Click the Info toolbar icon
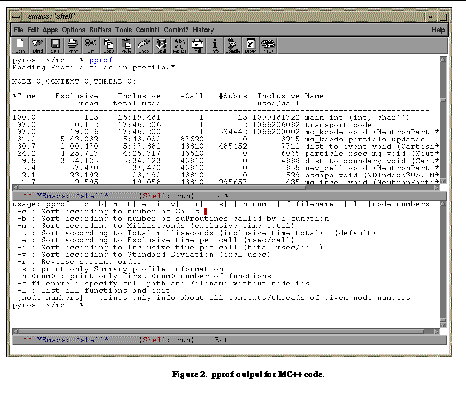The width and height of the screenshot is (466, 397). pyautogui.click(x=215, y=45)
